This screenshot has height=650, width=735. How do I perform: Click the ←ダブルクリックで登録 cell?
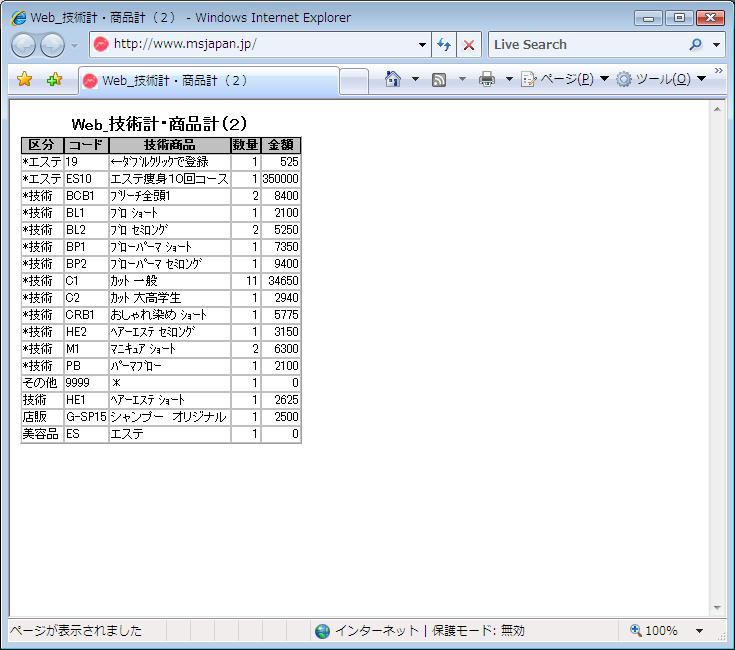[x=170, y=162]
